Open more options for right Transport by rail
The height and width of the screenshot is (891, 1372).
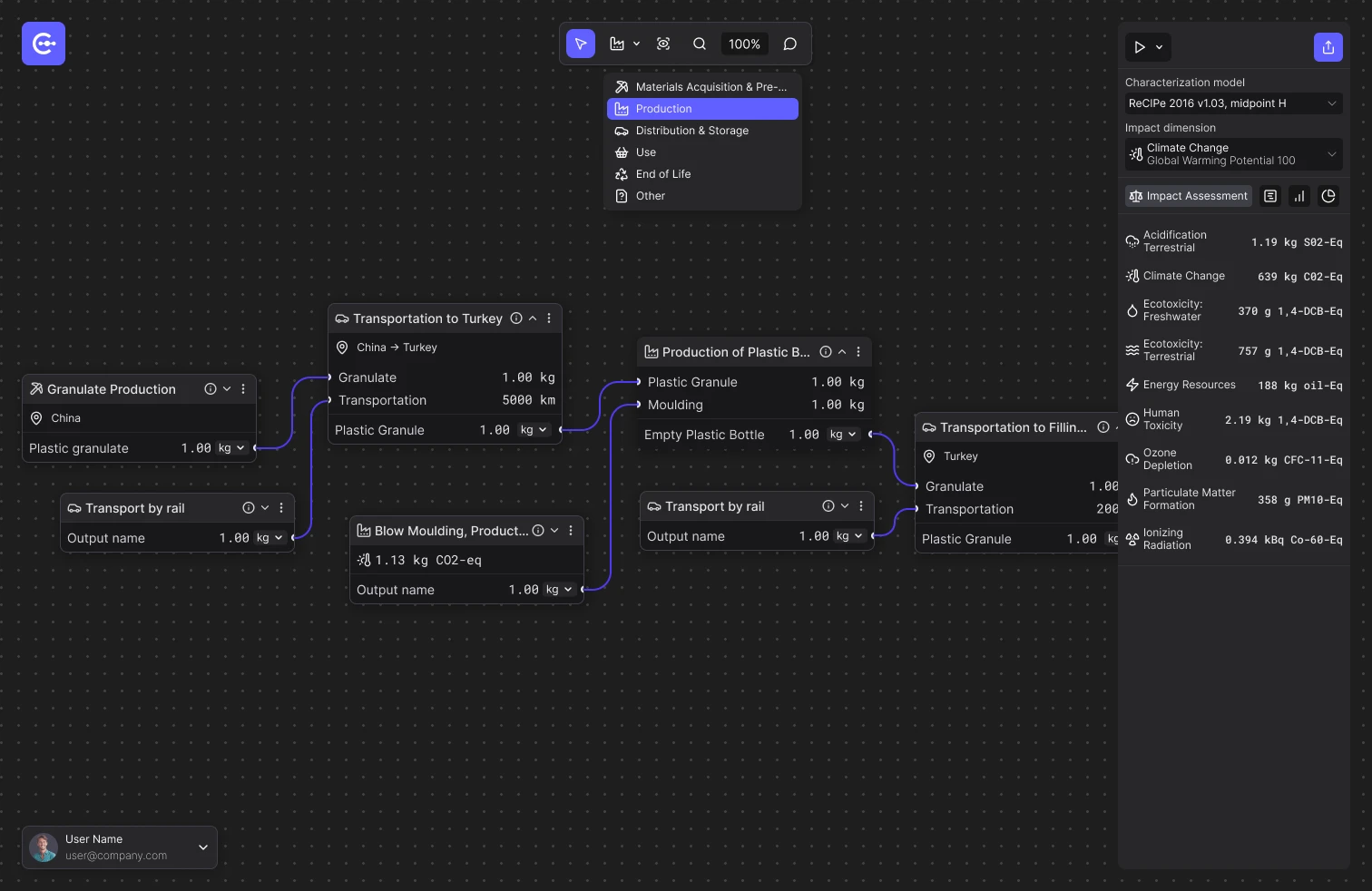pyautogui.click(x=861, y=506)
